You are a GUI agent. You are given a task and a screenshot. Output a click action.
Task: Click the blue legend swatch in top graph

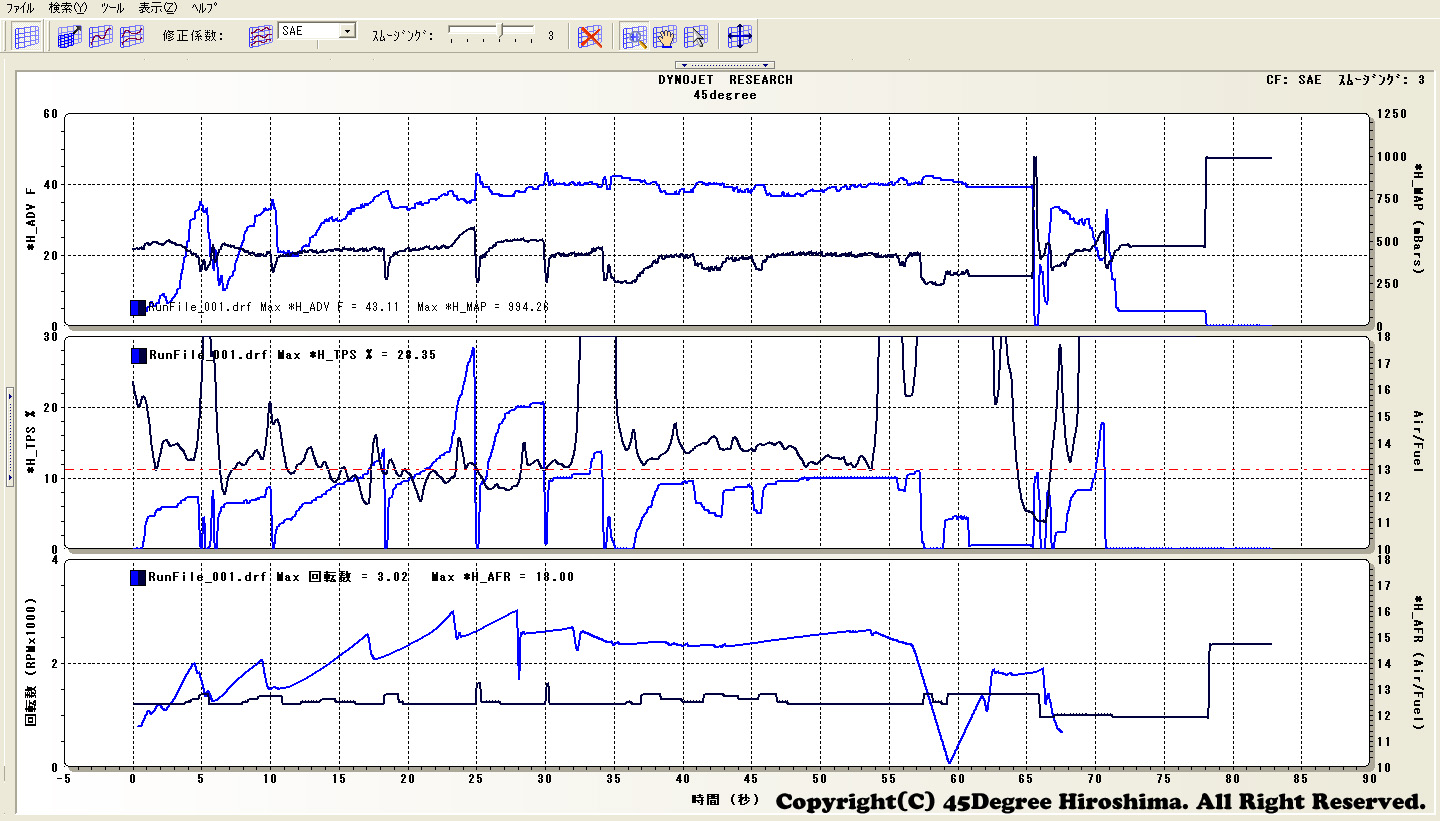click(x=138, y=308)
